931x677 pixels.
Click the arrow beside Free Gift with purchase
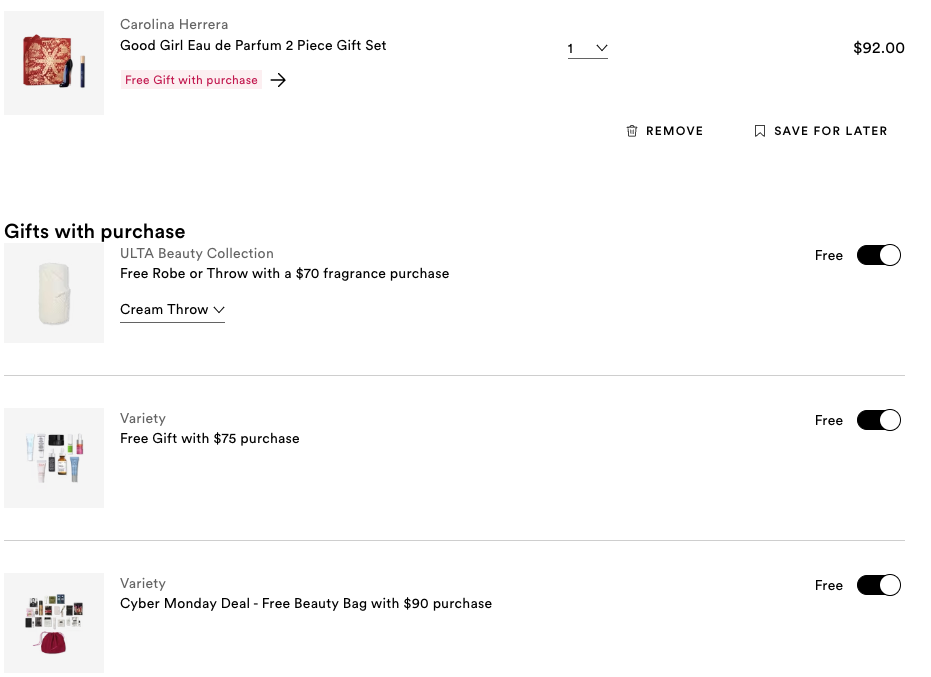pyautogui.click(x=278, y=80)
